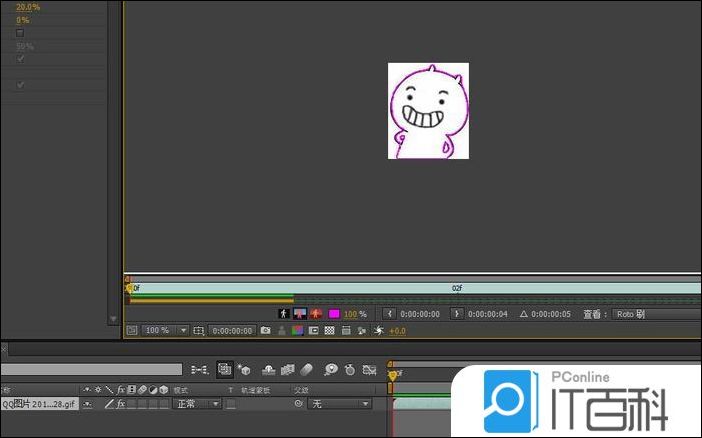Click the timeline search input field
Image resolution: width=702 pixels, height=438 pixels.
click(92, 369)
